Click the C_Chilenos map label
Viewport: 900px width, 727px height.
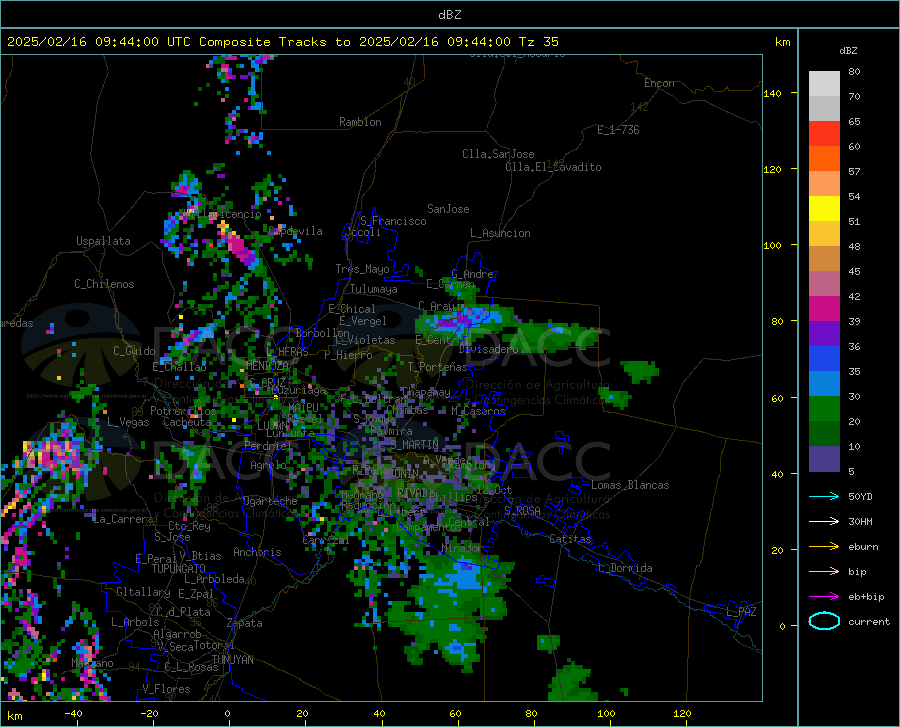click(104, 284)
